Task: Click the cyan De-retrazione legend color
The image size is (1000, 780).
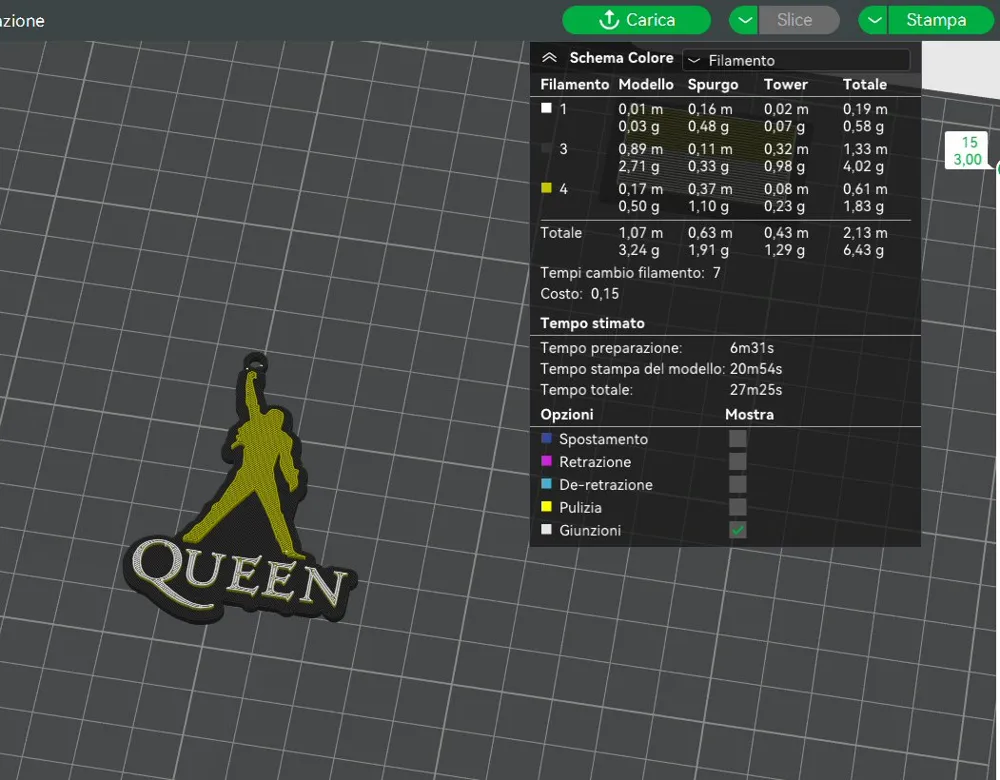Action: (547, 484)
